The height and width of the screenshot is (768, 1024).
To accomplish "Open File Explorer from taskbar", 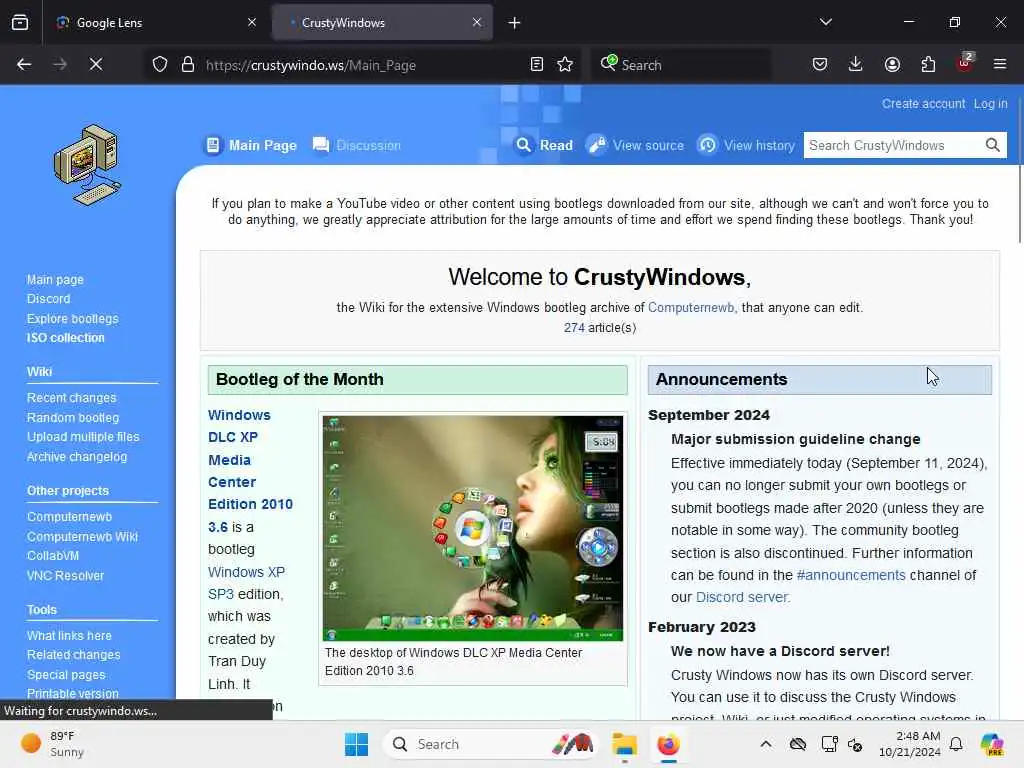I will click(624, 744).
